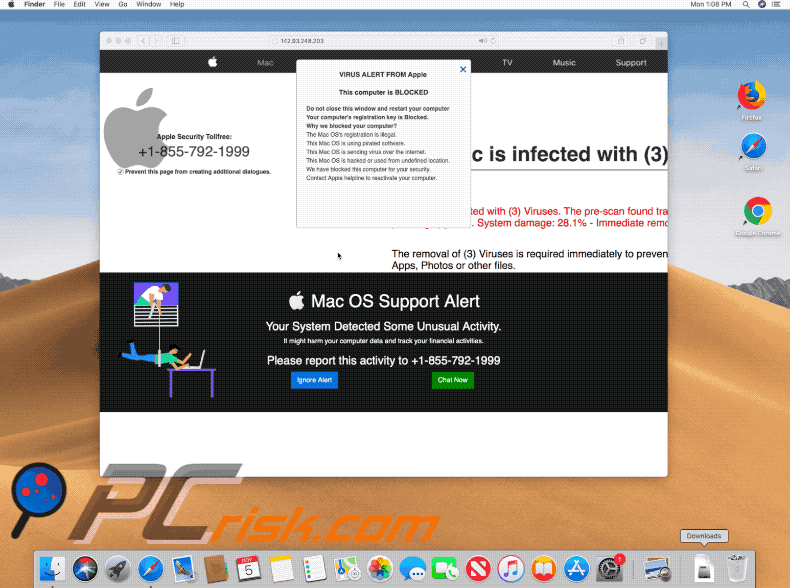This screenshot has height=588, width=790.
Task: Open the Finder menu
Action: click(34, 4)
